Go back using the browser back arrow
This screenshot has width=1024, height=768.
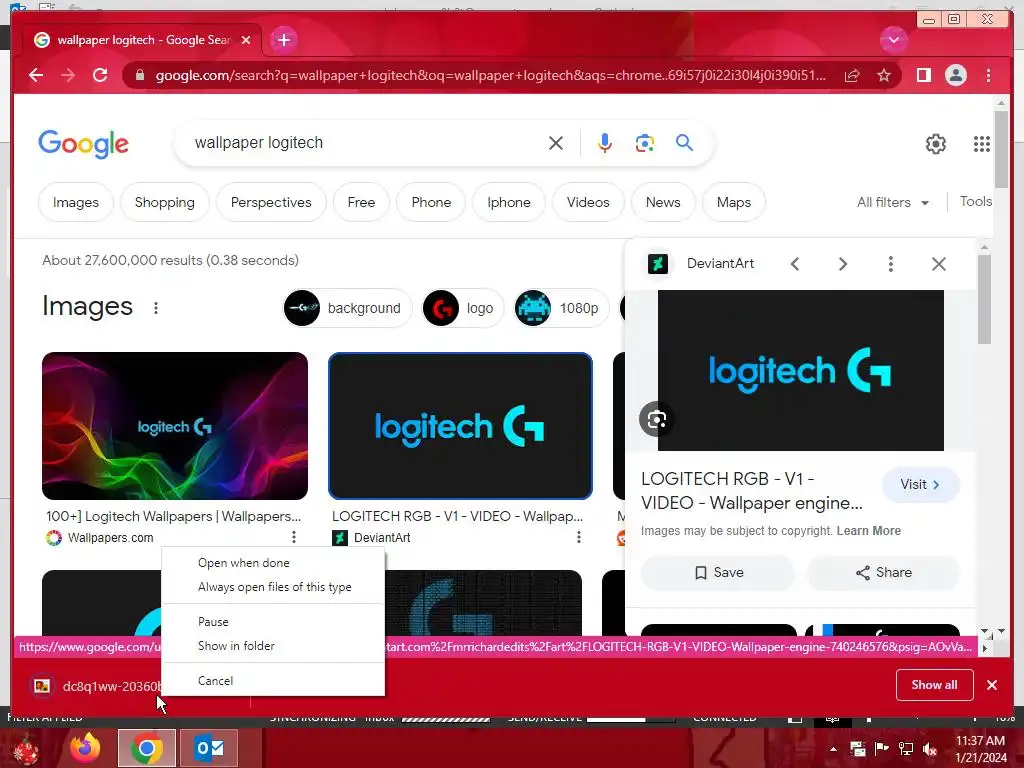point(36,75)
